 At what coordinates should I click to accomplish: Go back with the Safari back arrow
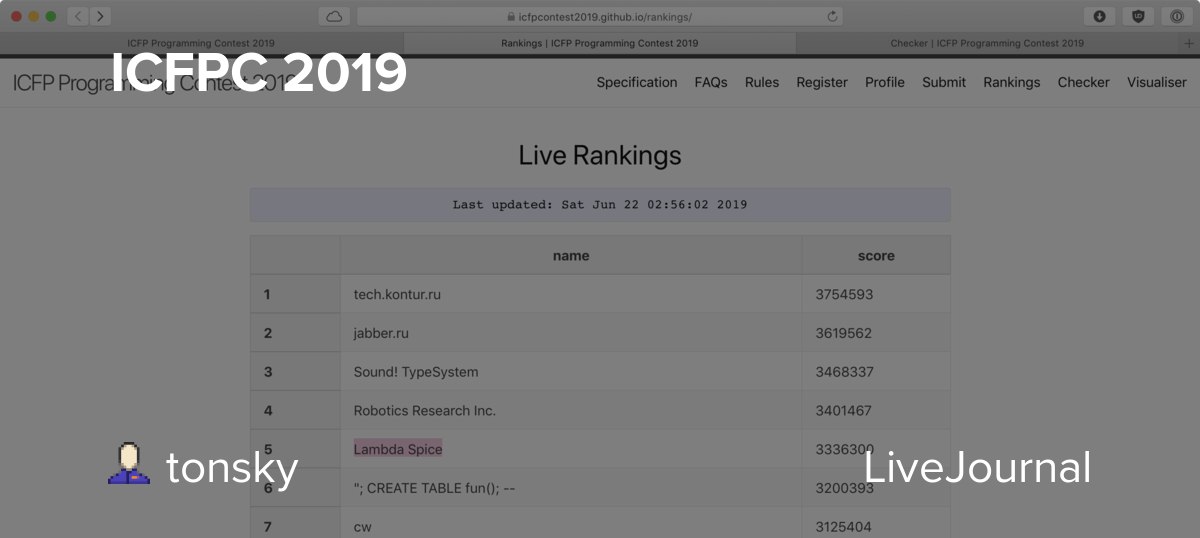pos(78,16)
